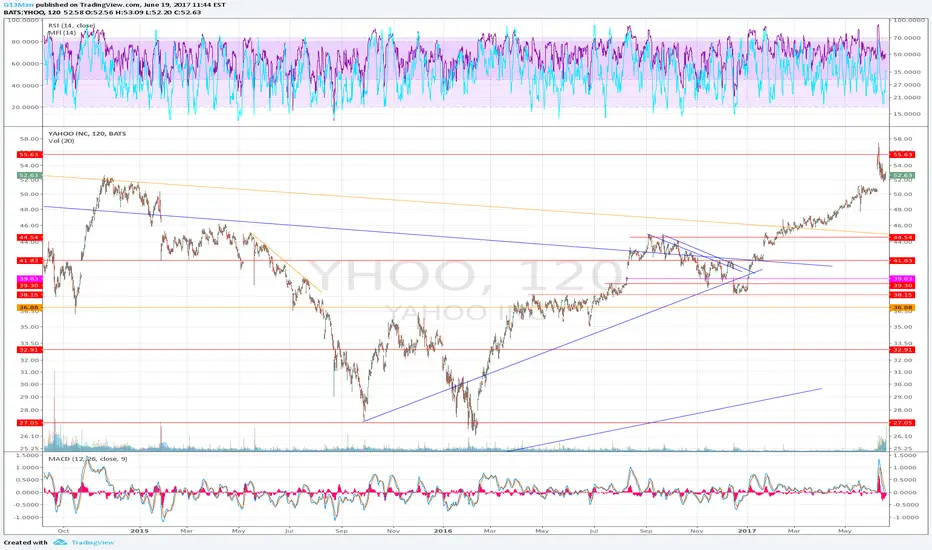Select the RSI (14, close) indicator label
Image resolution: width=932 pixels, height=550 pixels.
(71, 26)
